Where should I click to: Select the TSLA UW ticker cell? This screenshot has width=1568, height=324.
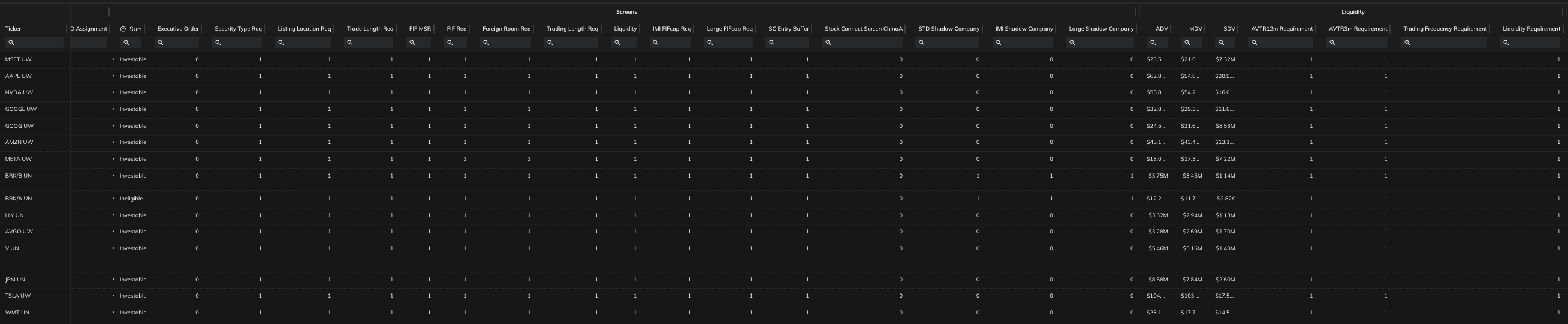(x=17, y=296)
